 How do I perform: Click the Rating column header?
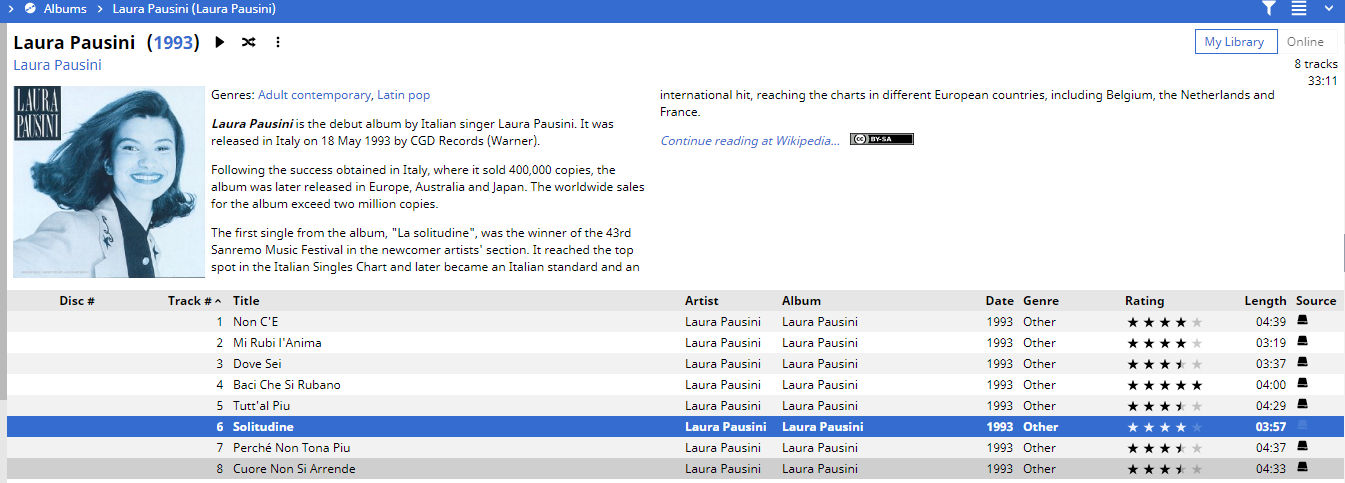click(x=1144, y=301)
